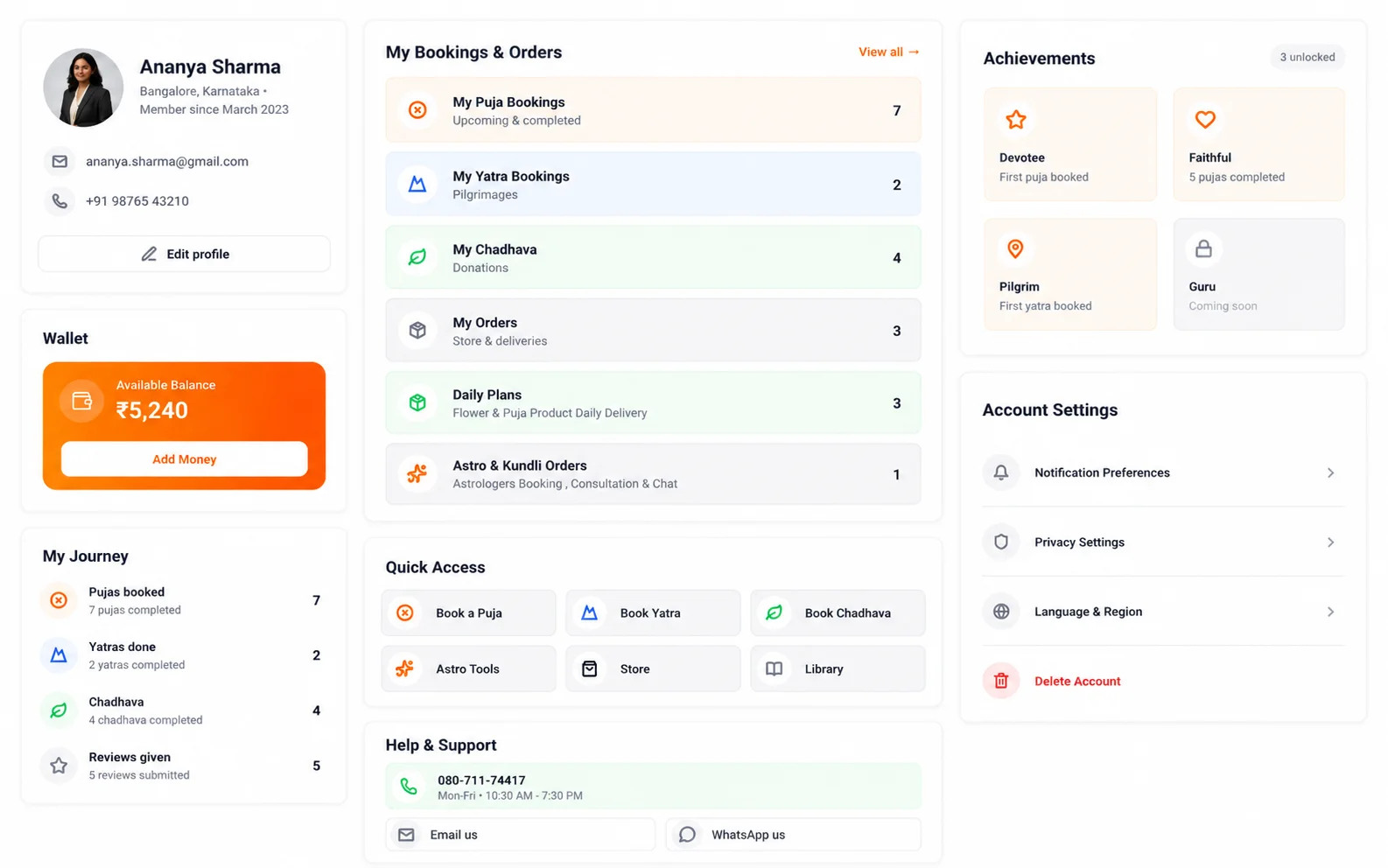Click the Delete Account link
This screenshot has height=868, width=1388.
point(1077,681)
